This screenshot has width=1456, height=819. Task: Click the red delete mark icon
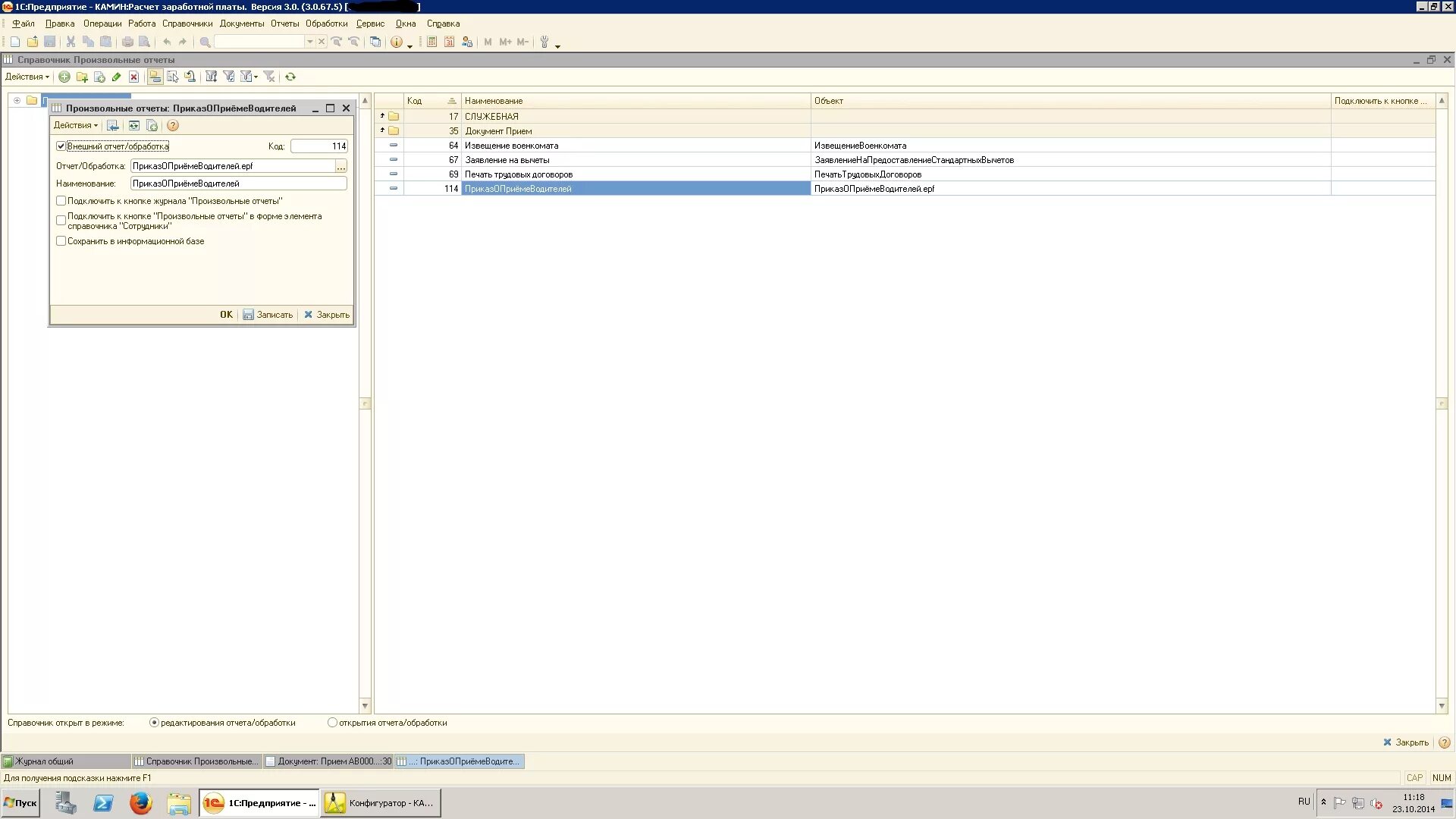pyautogui.click(x=133, y=77)
